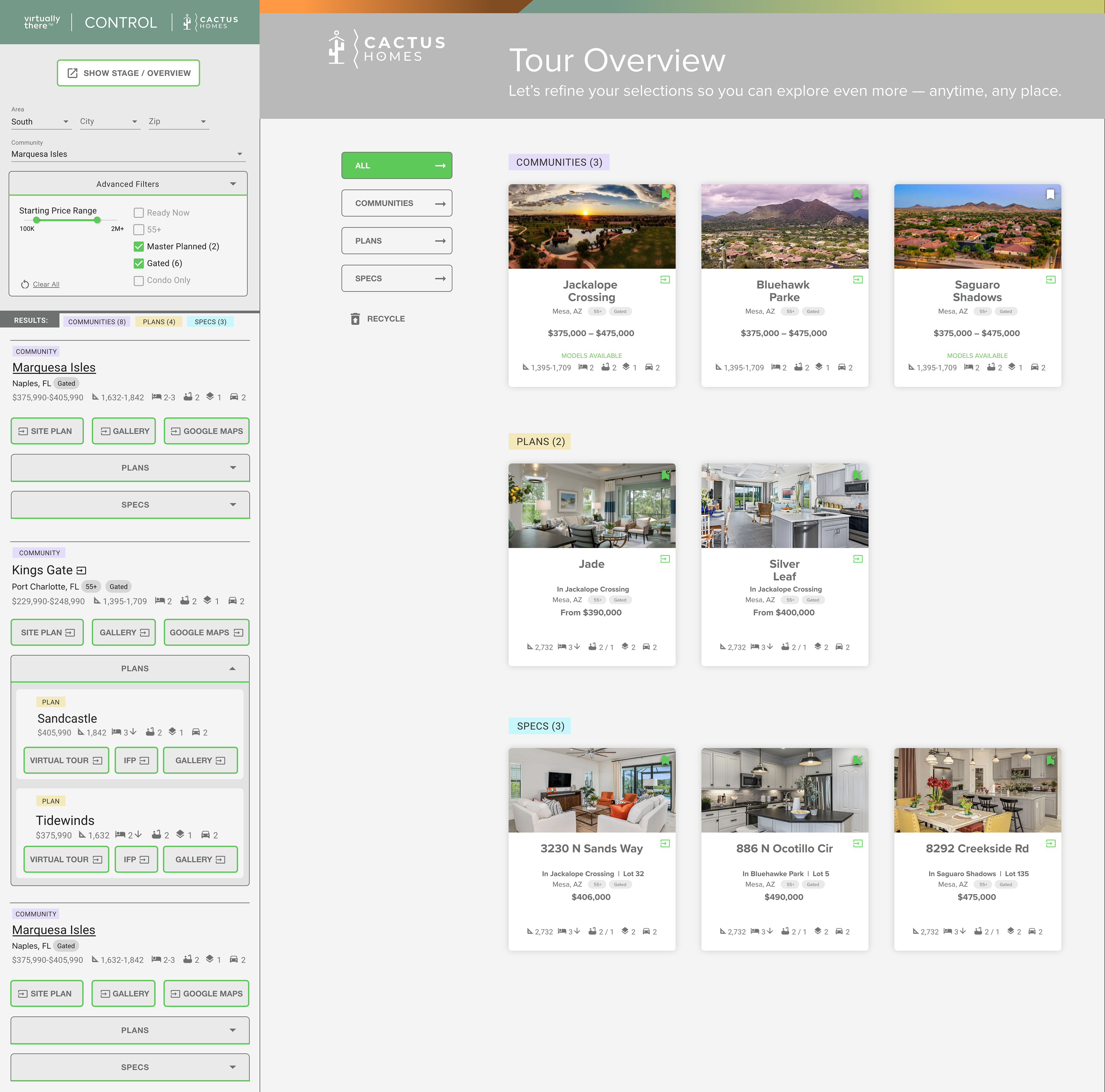Open Community dropdown showing Marquesa Isles

click(x=128, y=154)
